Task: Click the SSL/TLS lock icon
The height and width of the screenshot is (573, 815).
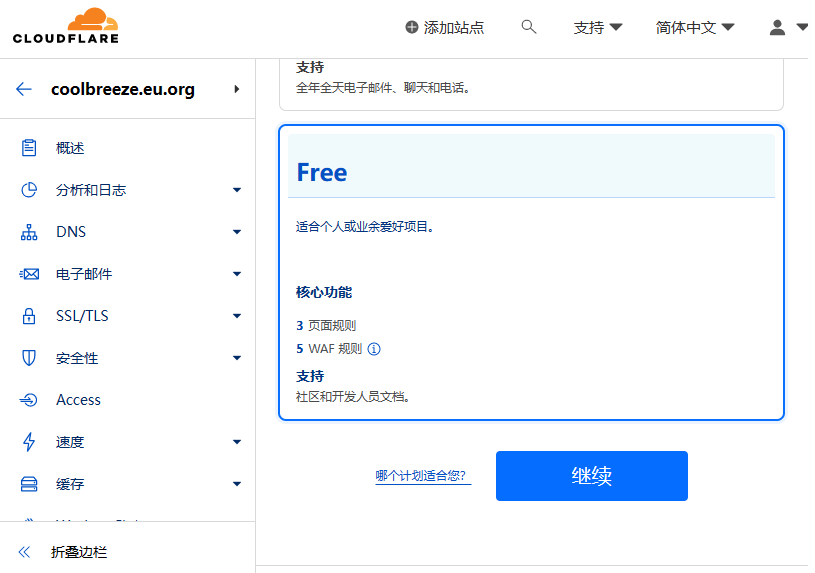Action: click(x=29, y=316)
